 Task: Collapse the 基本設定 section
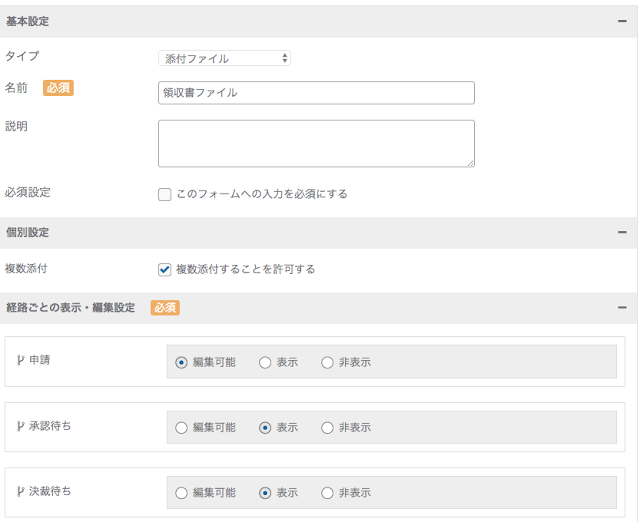(622, 21)
